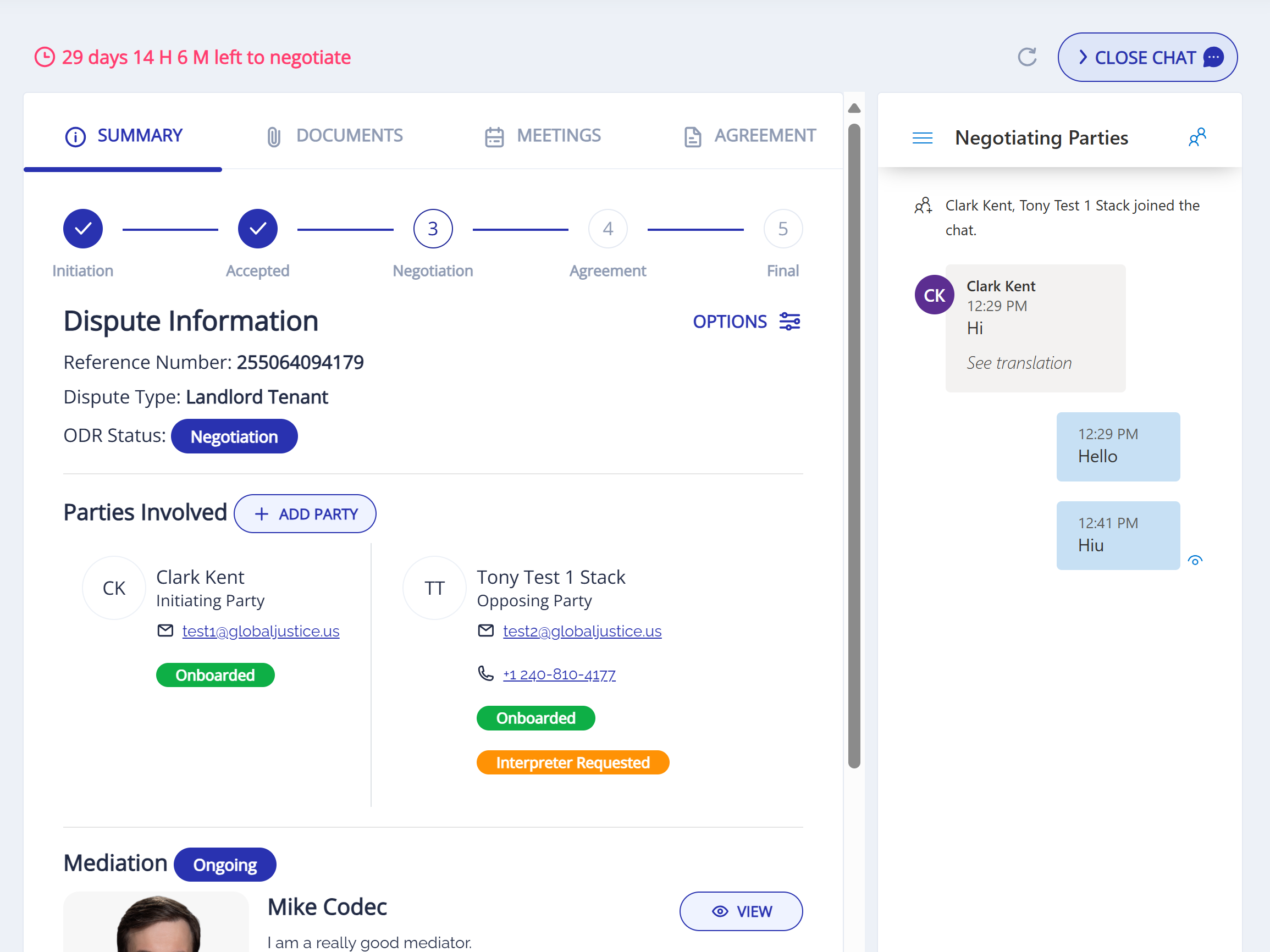The image size is (1270, 952).
Task: Click the red clock countdown icon
Action: coord(45,57)
